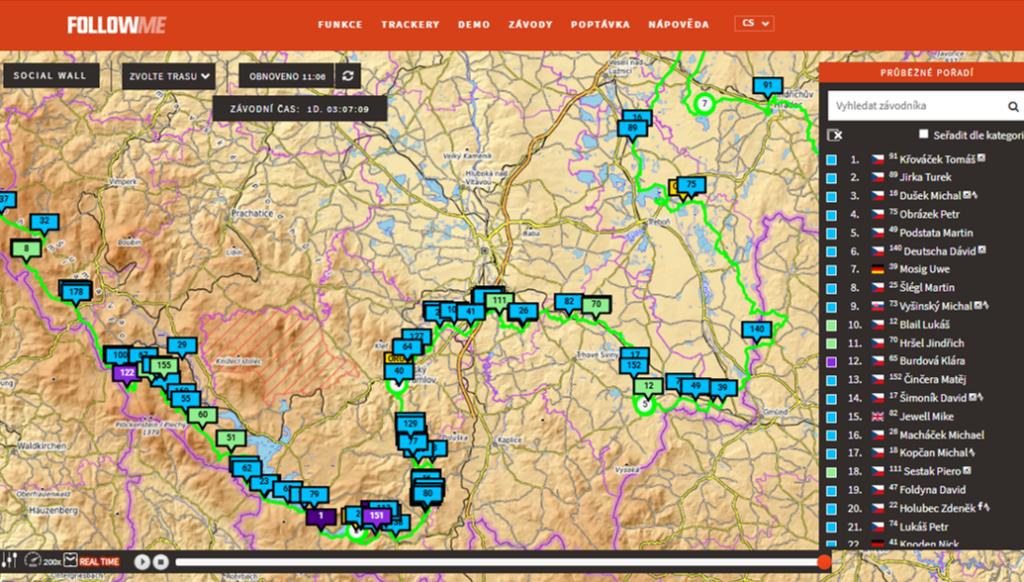Open the Funkce menu

point(340,25)
